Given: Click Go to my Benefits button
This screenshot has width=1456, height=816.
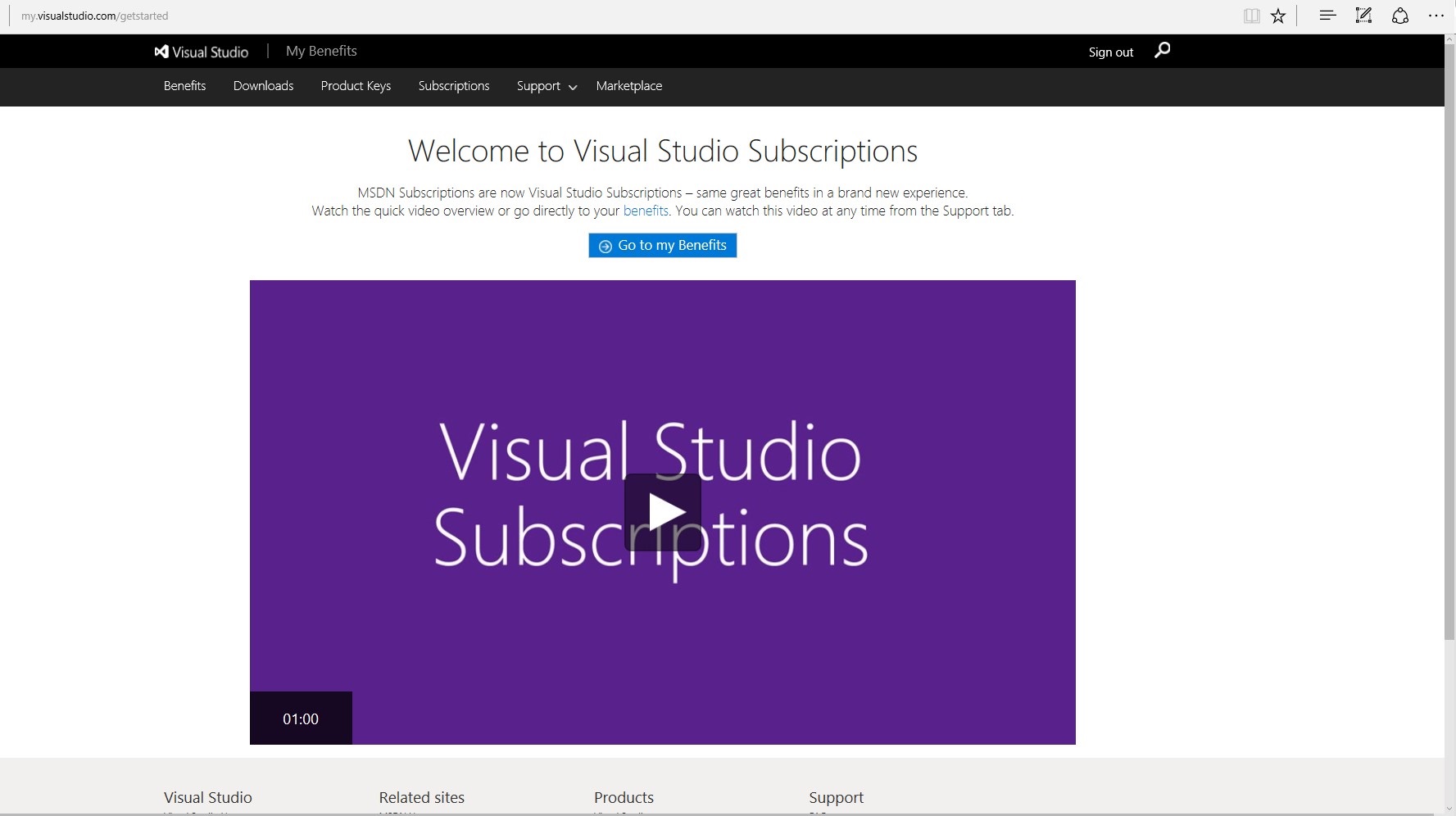Looking at the screenshot, I should click(662, 245).
